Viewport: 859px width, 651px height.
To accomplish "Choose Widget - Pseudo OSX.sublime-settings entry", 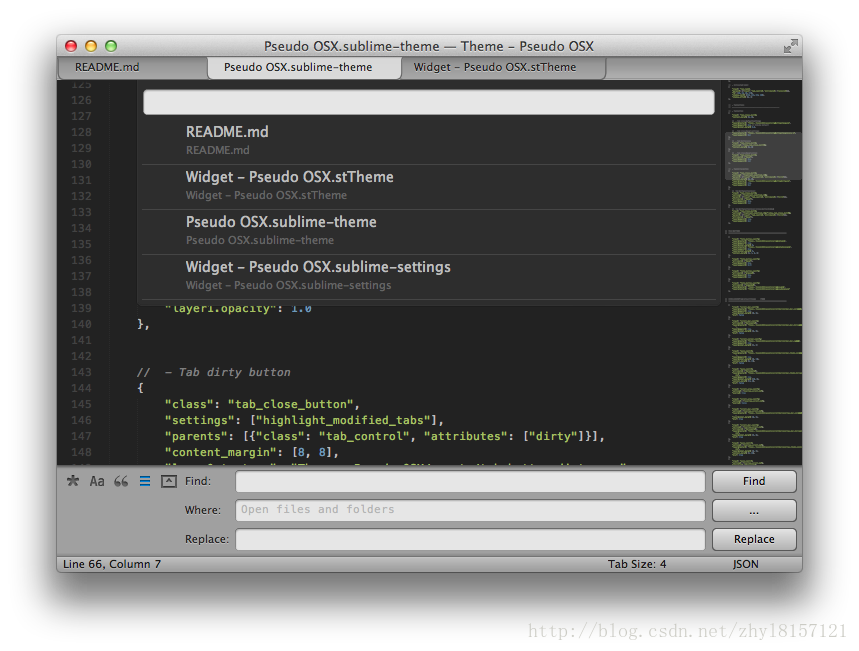I will [x=429, y=276].
